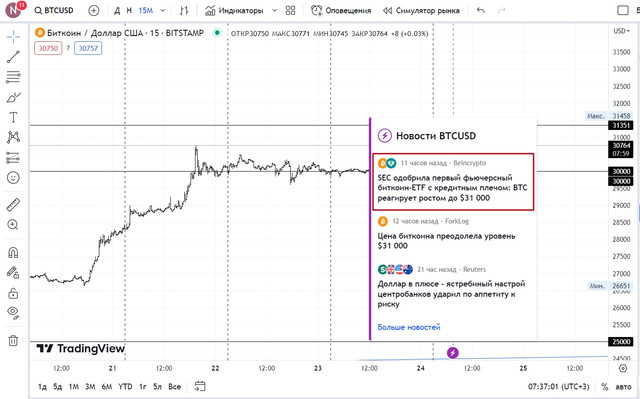Open the USD currency dropdown
640x399 pixels.
point(622,31)
